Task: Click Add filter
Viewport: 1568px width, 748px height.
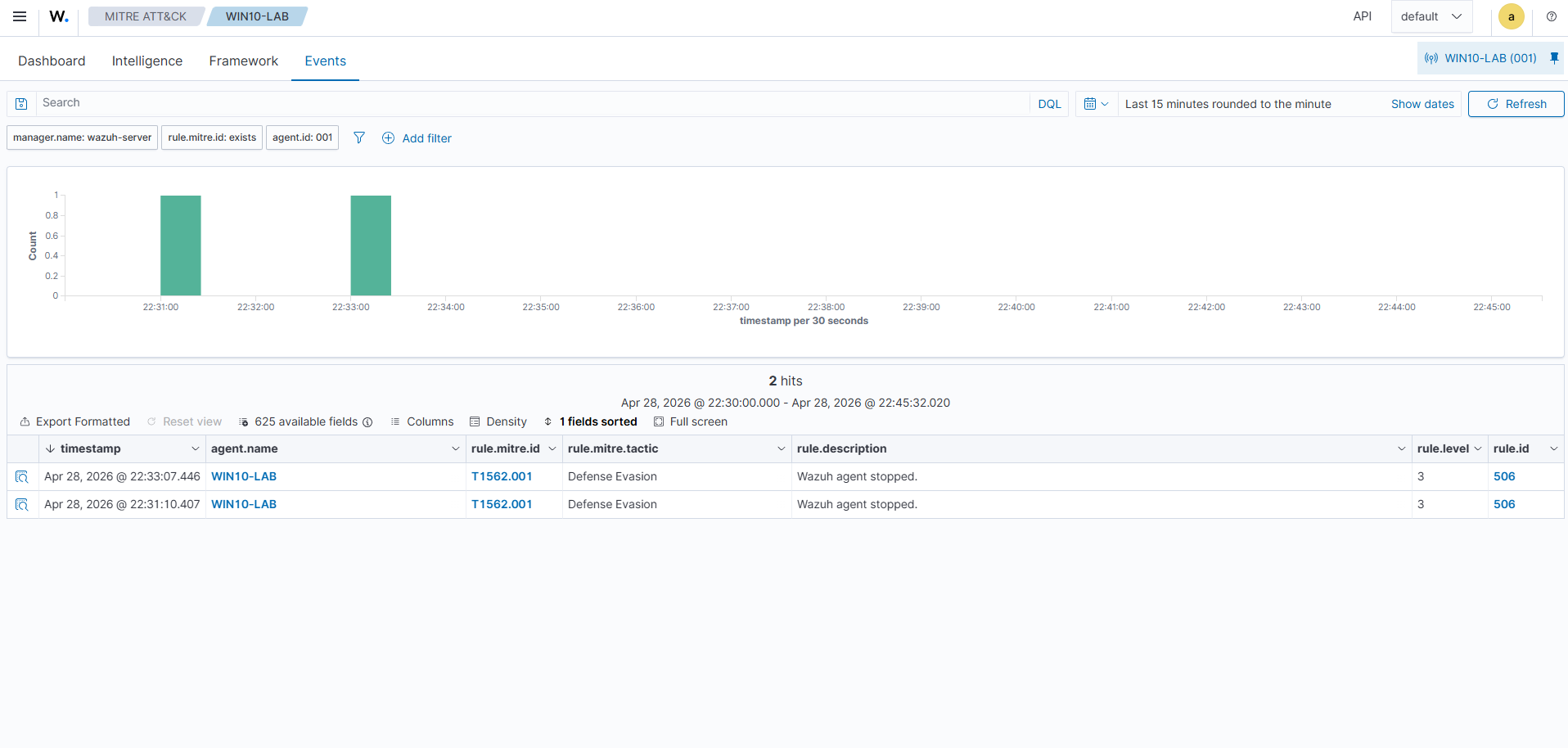Action: pos(417,138)
